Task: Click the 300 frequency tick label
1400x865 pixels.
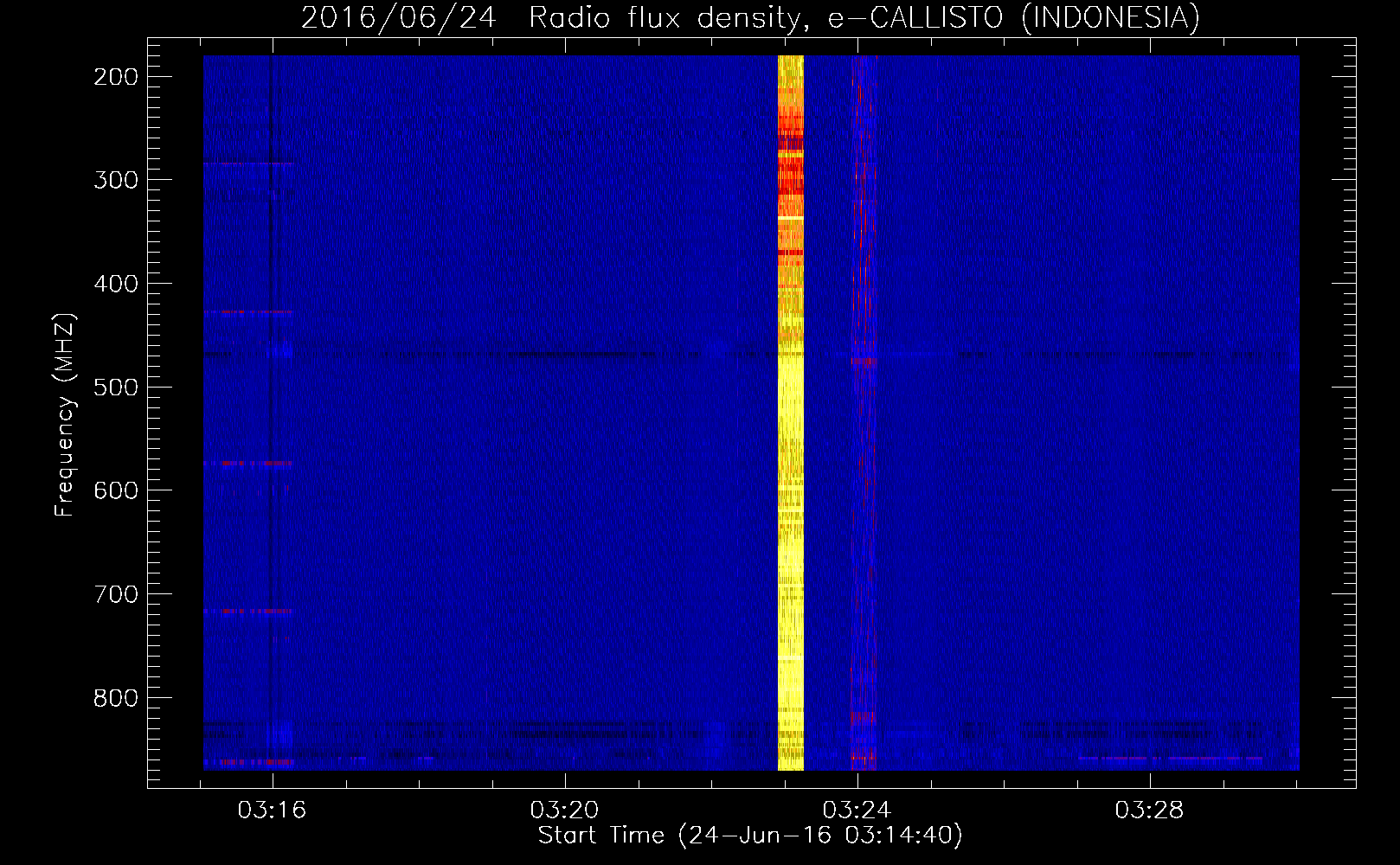Action: 116,180
